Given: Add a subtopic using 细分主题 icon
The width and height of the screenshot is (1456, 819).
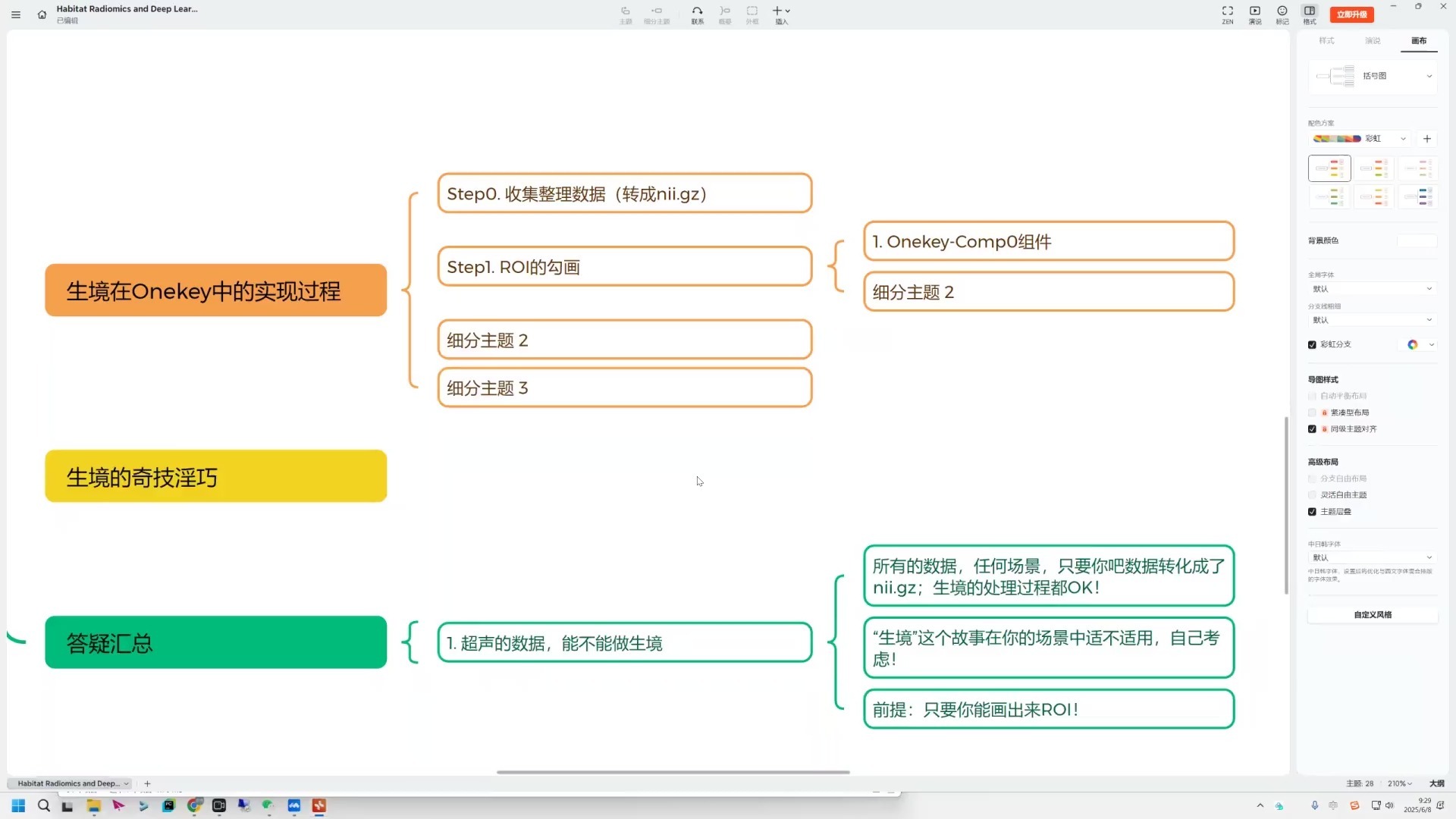Looking at the screenshot, I should tap(657, 15).
